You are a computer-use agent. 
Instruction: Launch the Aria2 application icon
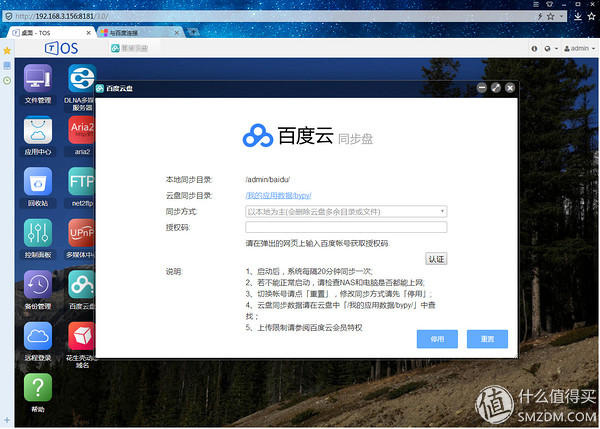[x=82, y=130]
